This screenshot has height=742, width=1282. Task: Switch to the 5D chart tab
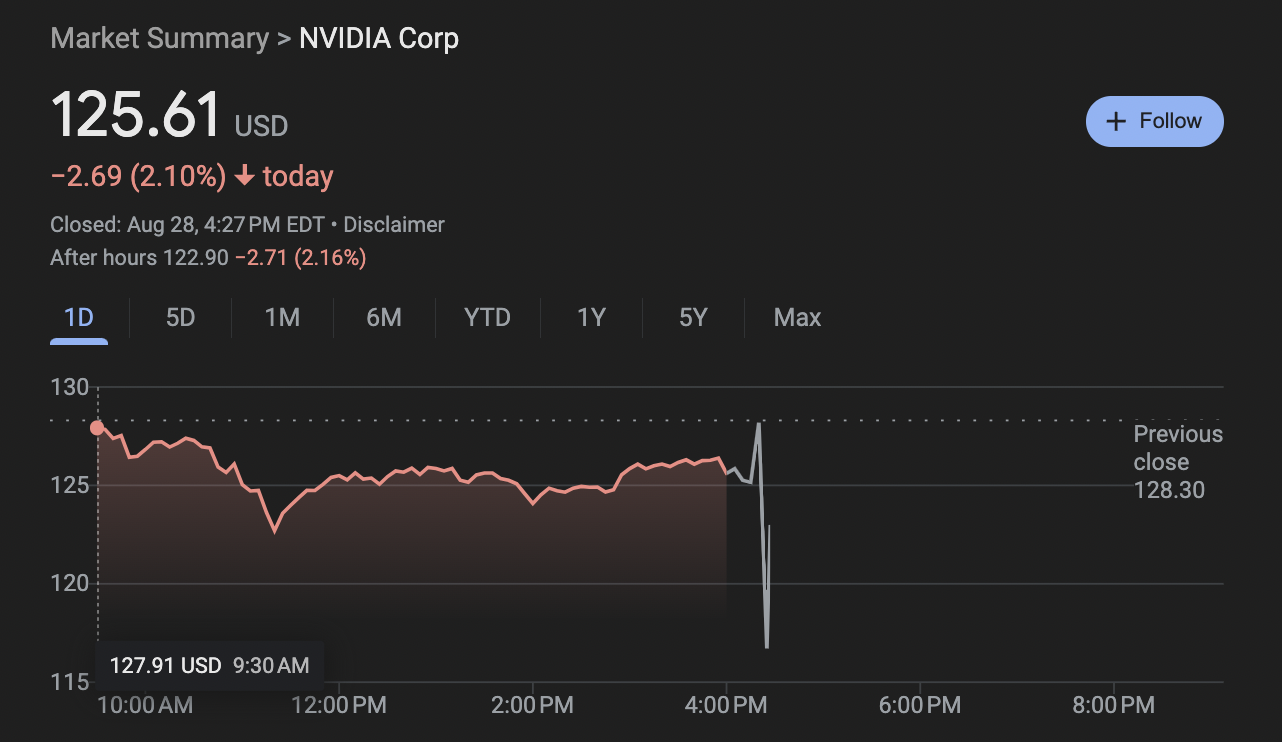pos(180,318)
